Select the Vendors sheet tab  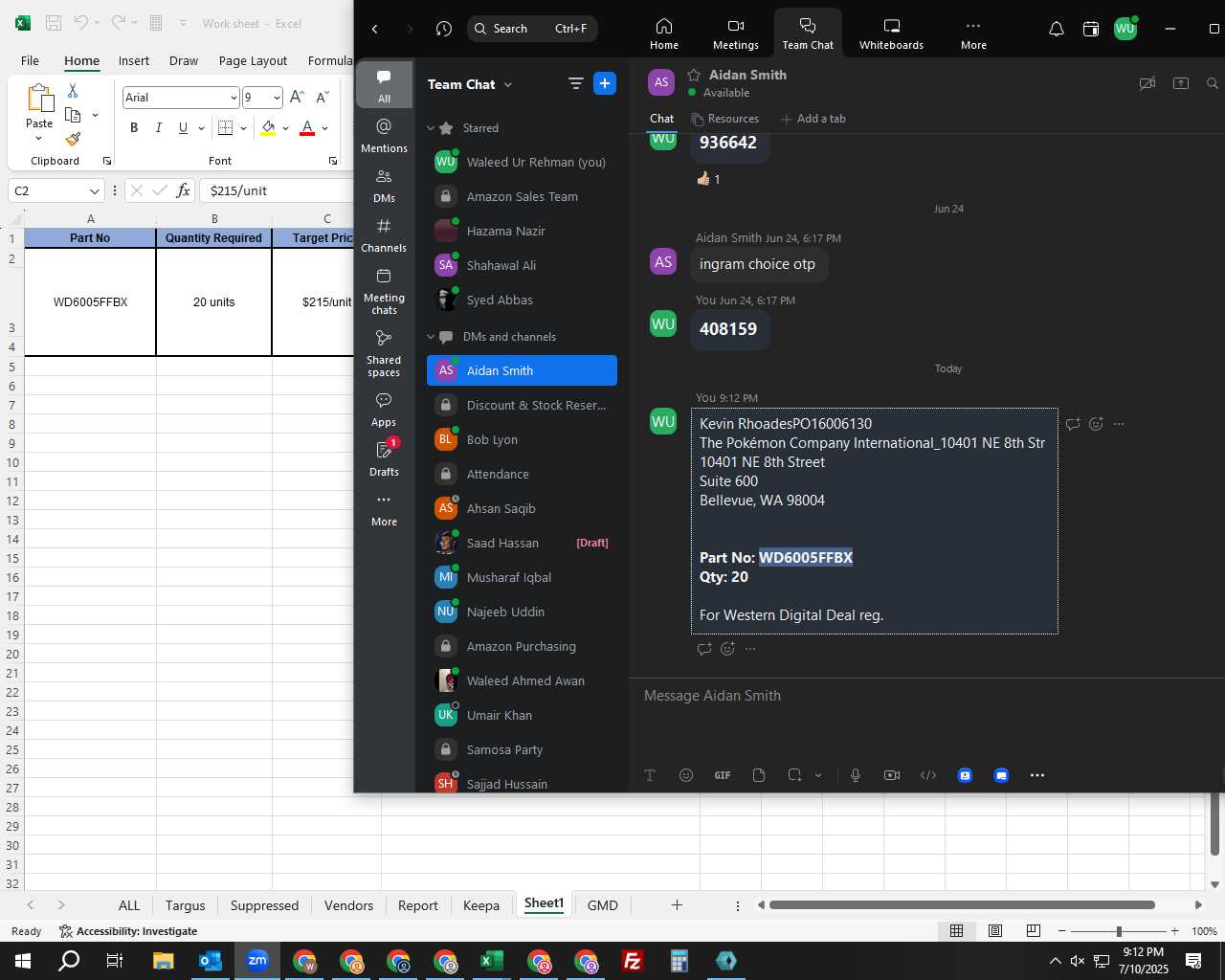(348, 905)
